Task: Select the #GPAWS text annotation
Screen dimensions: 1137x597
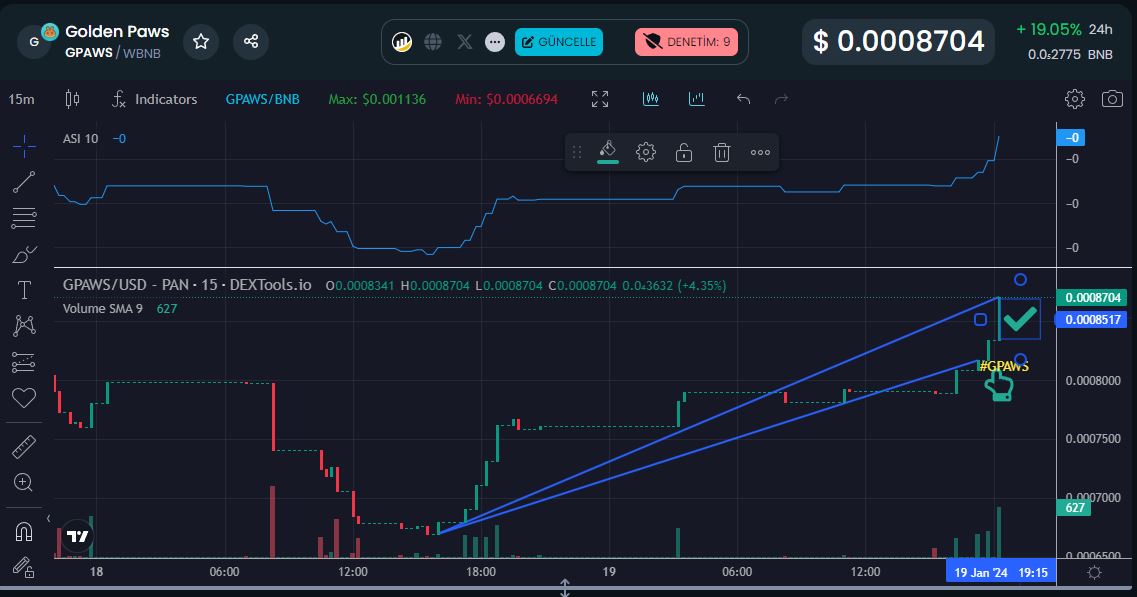Action: coord(1004,366)
